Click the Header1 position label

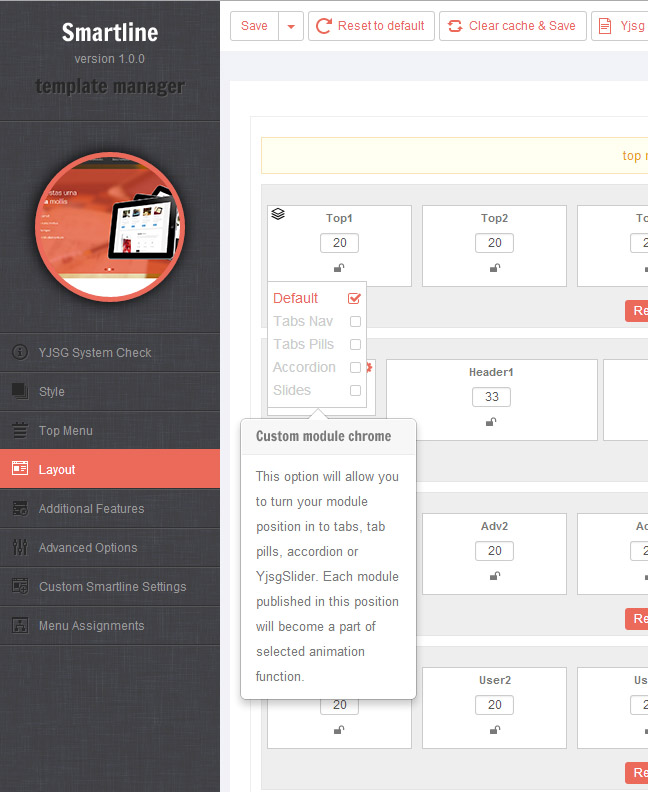pos(491,372)
